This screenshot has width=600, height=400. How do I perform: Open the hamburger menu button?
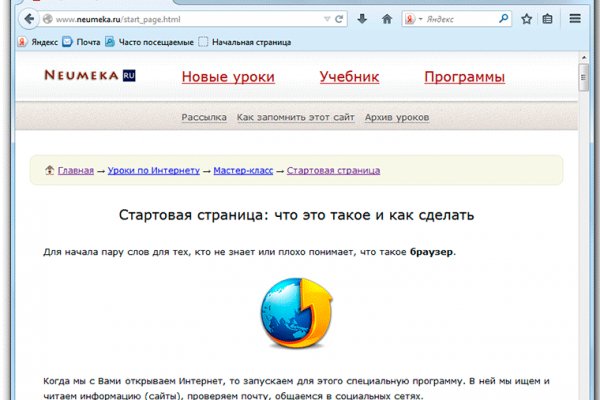pos(575,19)
